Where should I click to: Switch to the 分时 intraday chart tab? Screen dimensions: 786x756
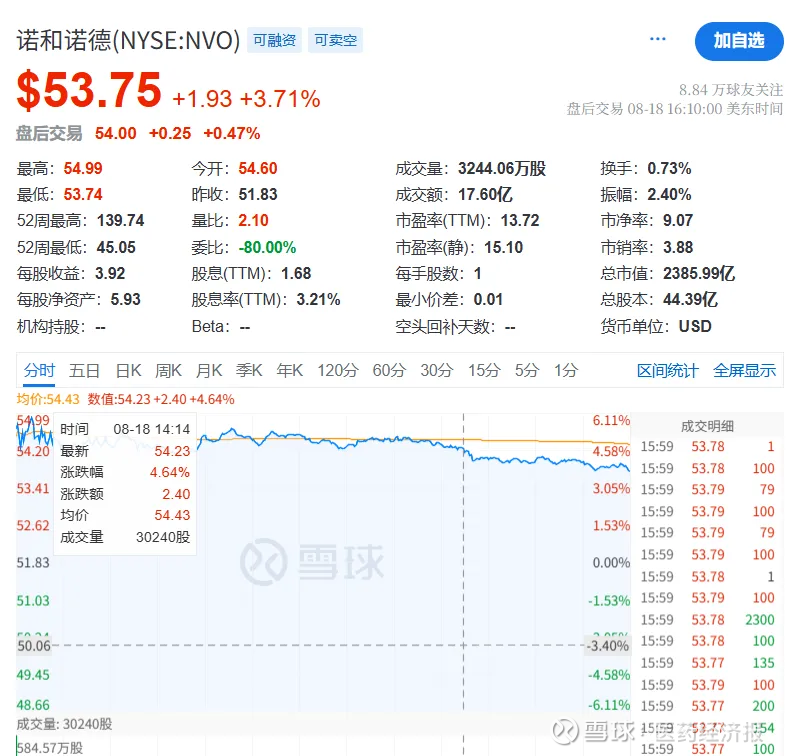[40, 371]
